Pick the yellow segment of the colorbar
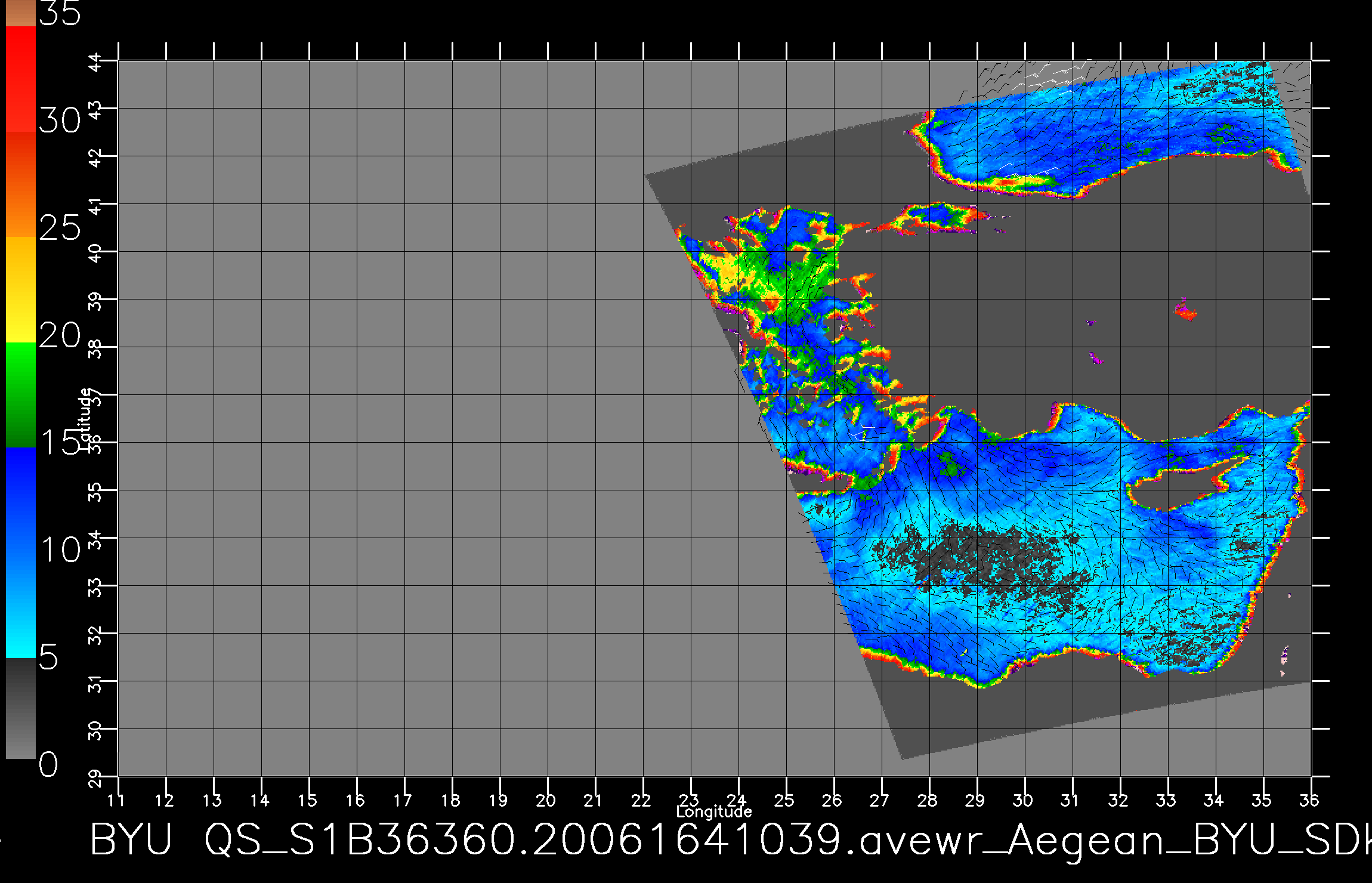 pyautogui.click(x=21, y=289)
